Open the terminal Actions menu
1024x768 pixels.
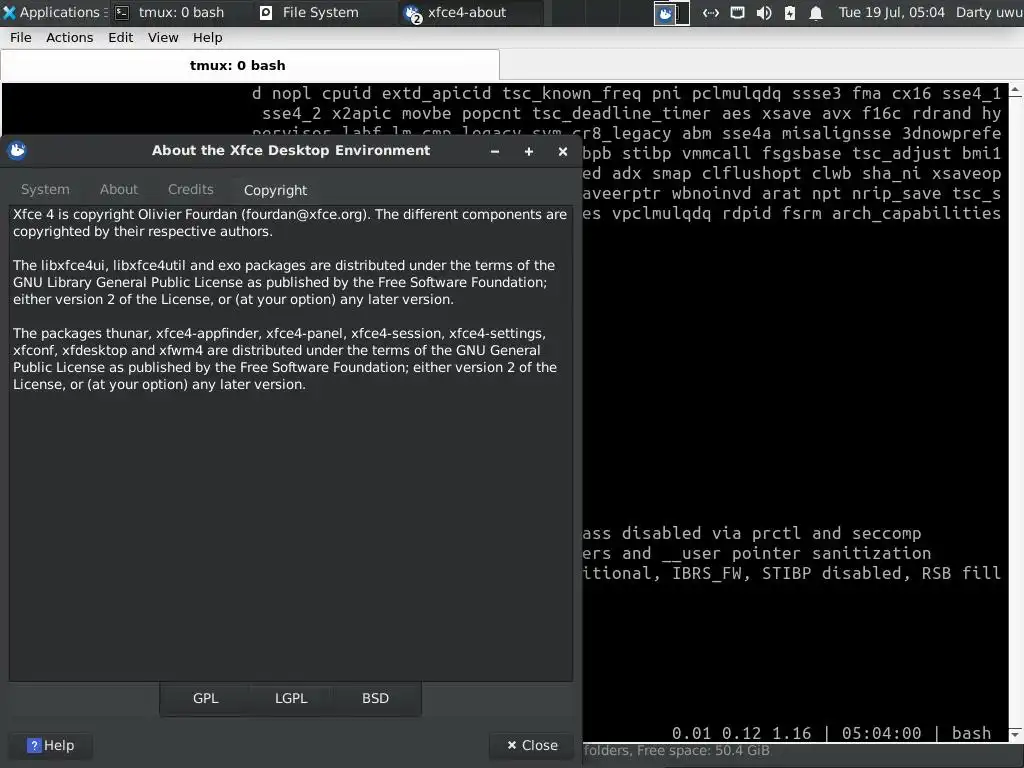(x=69, y=37)
